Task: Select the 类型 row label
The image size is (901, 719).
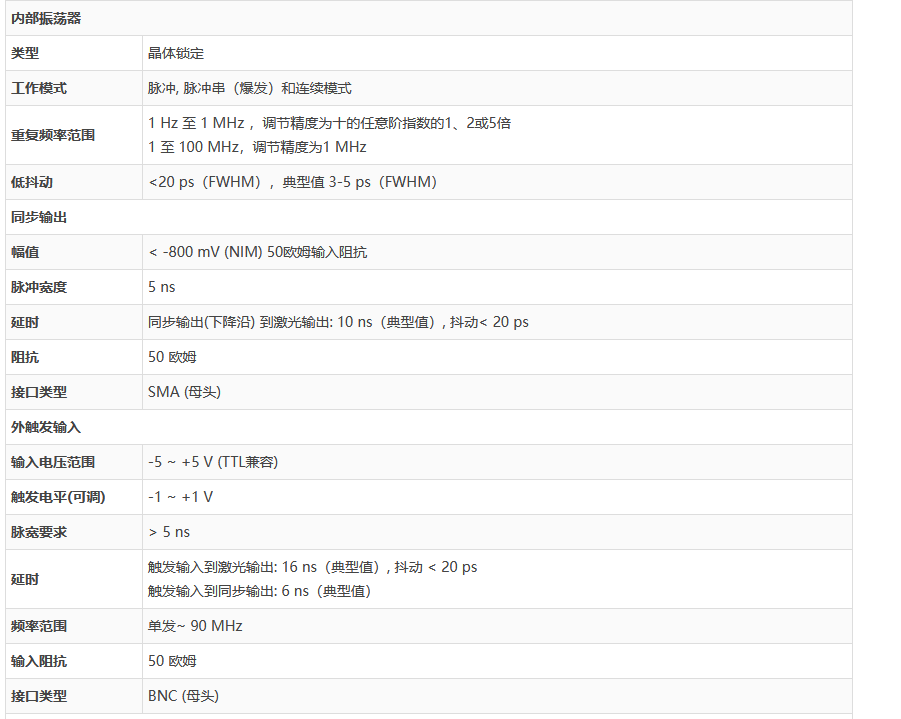Action: click(25, 53)
